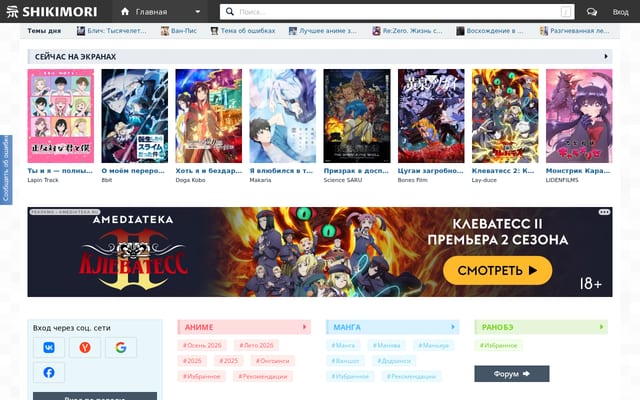This screenshot has height=400, width=640.
Task: Click the Форум button
Action: tap(511, 373)
